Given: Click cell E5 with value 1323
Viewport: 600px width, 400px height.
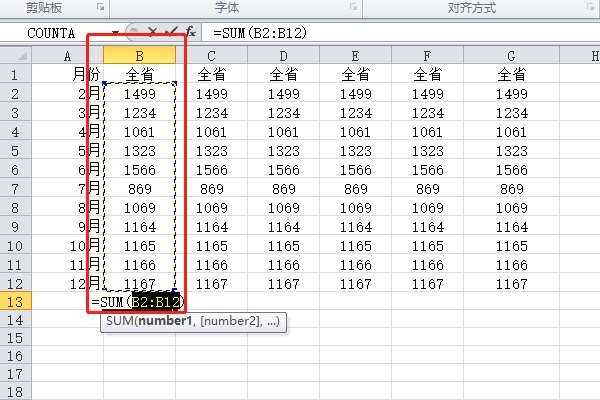Looking at the screenshot, I should [355, 150].
